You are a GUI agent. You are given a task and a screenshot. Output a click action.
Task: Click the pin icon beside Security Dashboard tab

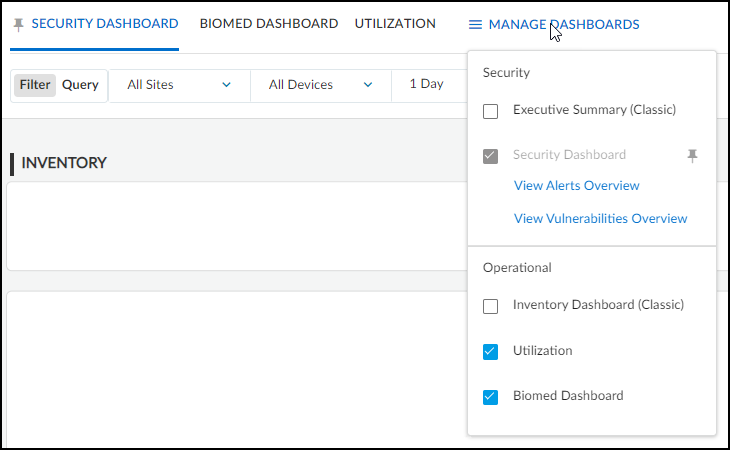tap(19, 24)
